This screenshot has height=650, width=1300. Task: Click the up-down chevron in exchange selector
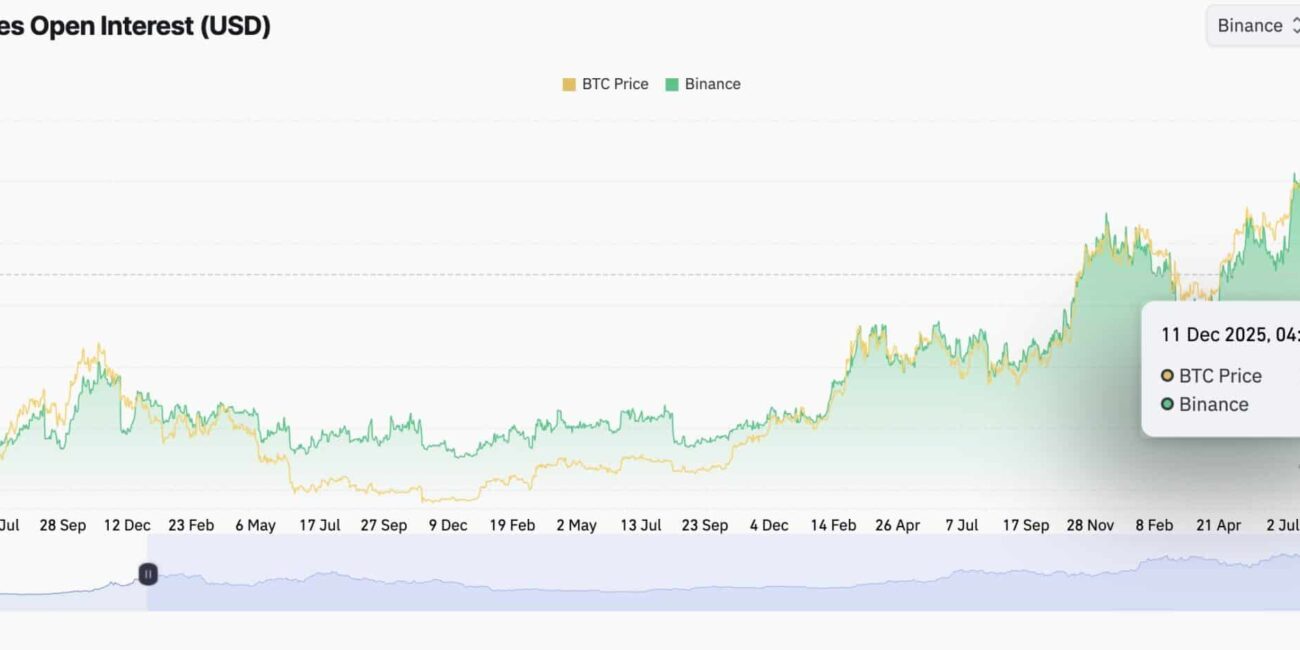tap(1295, 26)
